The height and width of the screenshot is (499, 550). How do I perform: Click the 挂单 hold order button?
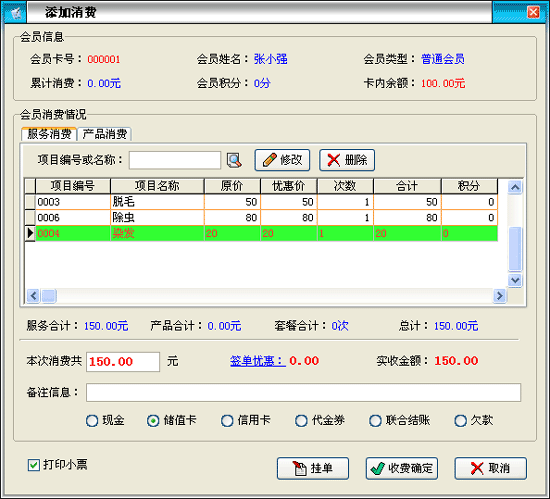[313, 468]
